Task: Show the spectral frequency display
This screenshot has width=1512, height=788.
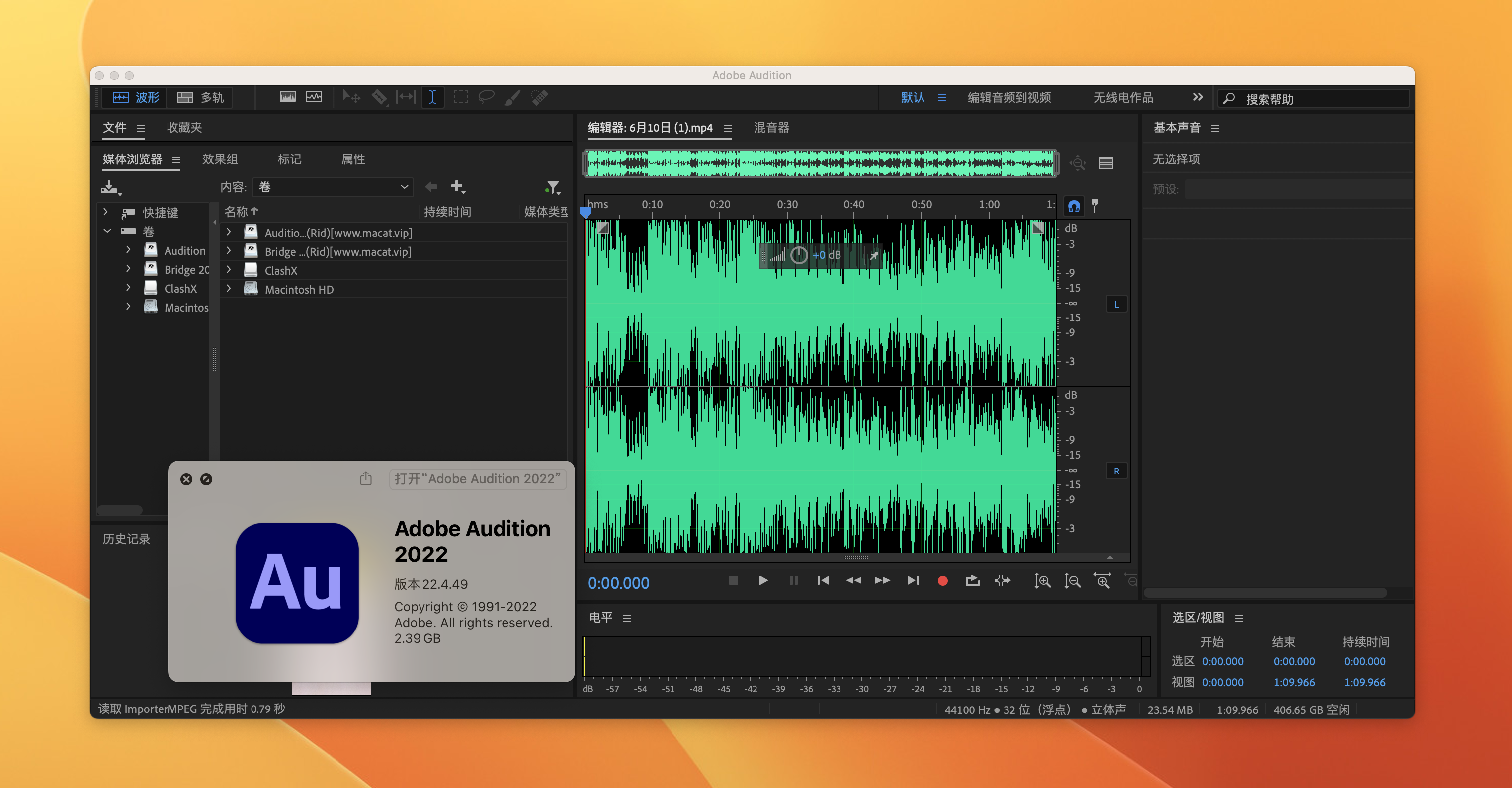Action: coord(288,97)
